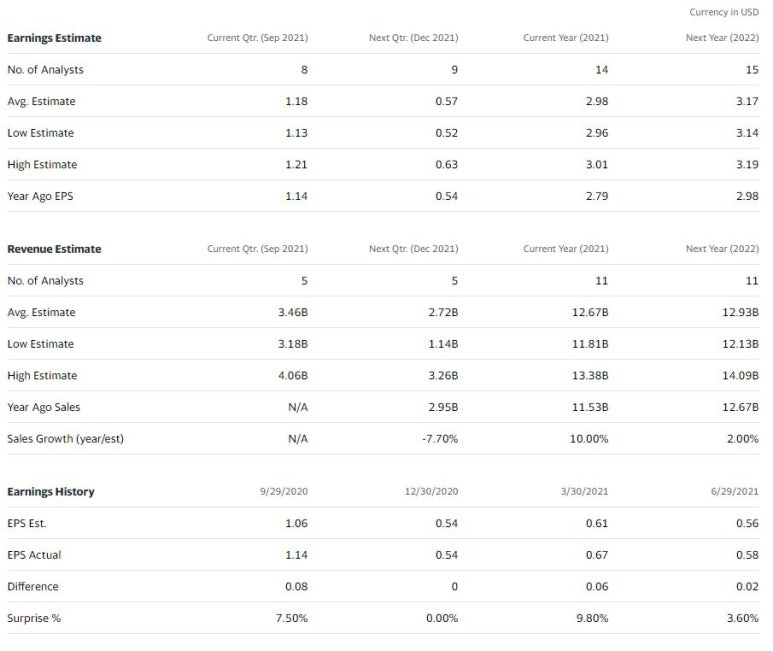Viewport: 773px width, 651px height.
Task: Select the Next Year (2022) earnings column header
Action: (722, 38)
